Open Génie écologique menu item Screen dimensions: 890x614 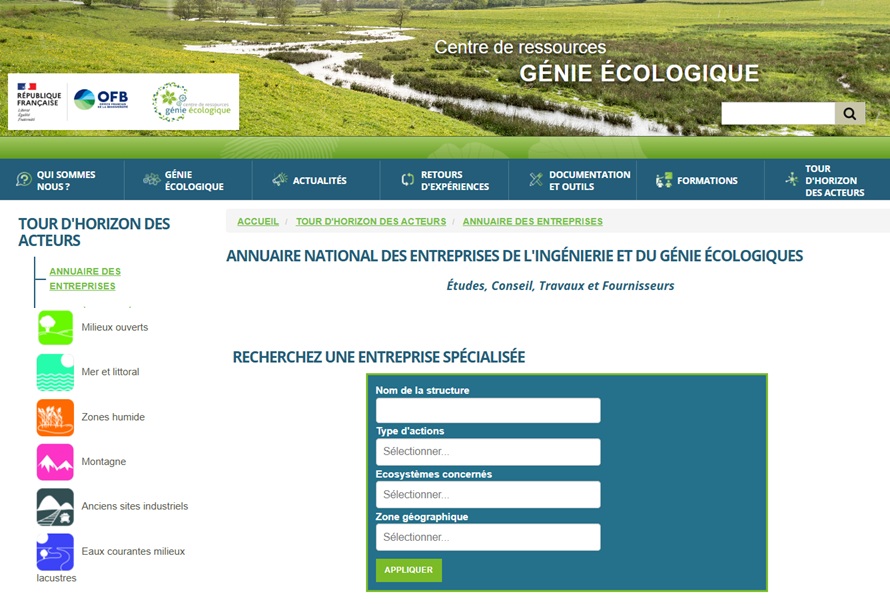188,180
